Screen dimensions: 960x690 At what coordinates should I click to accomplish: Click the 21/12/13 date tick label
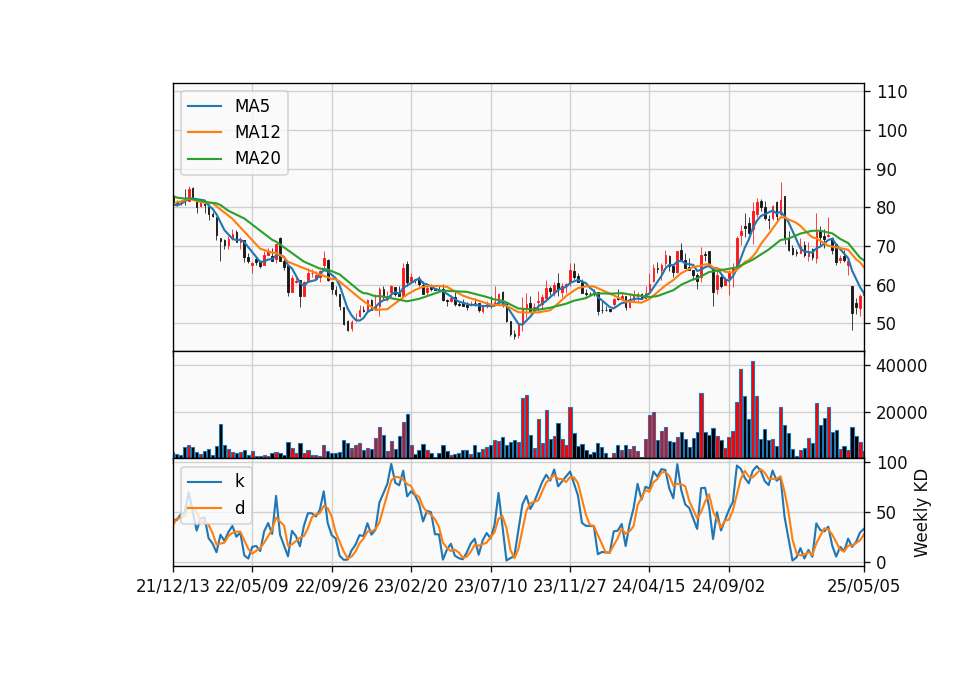coord(173,586)
